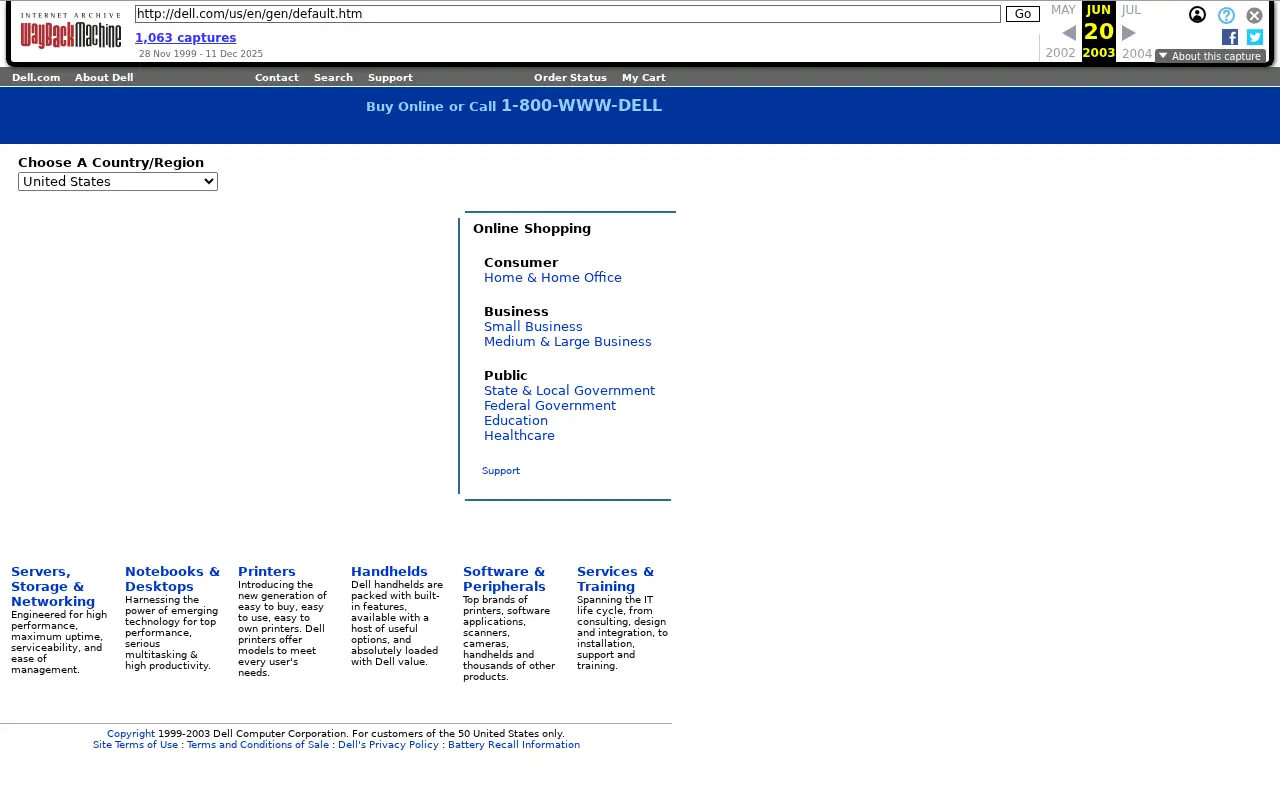Close the Wayback toolbar
1280x800 pixels.
pos(1254,16)
